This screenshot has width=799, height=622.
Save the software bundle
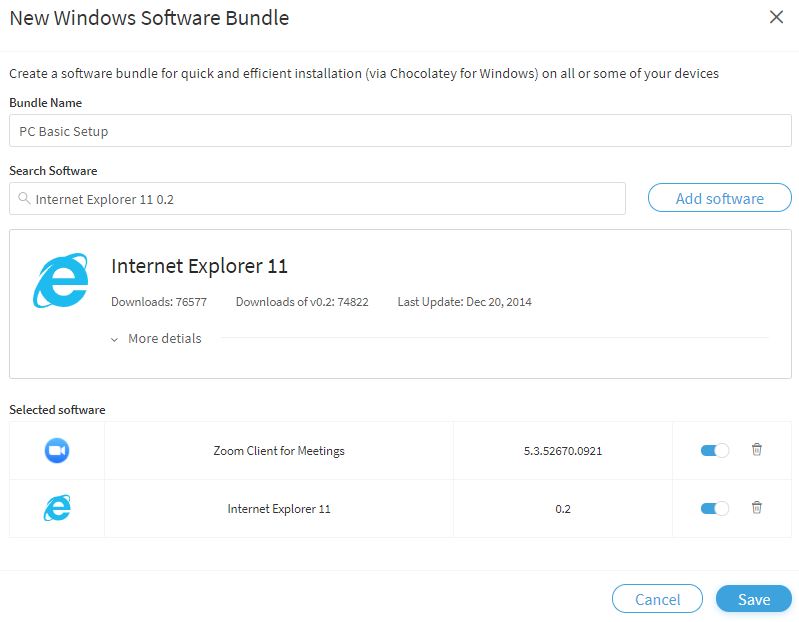click(x=754, y=599)
